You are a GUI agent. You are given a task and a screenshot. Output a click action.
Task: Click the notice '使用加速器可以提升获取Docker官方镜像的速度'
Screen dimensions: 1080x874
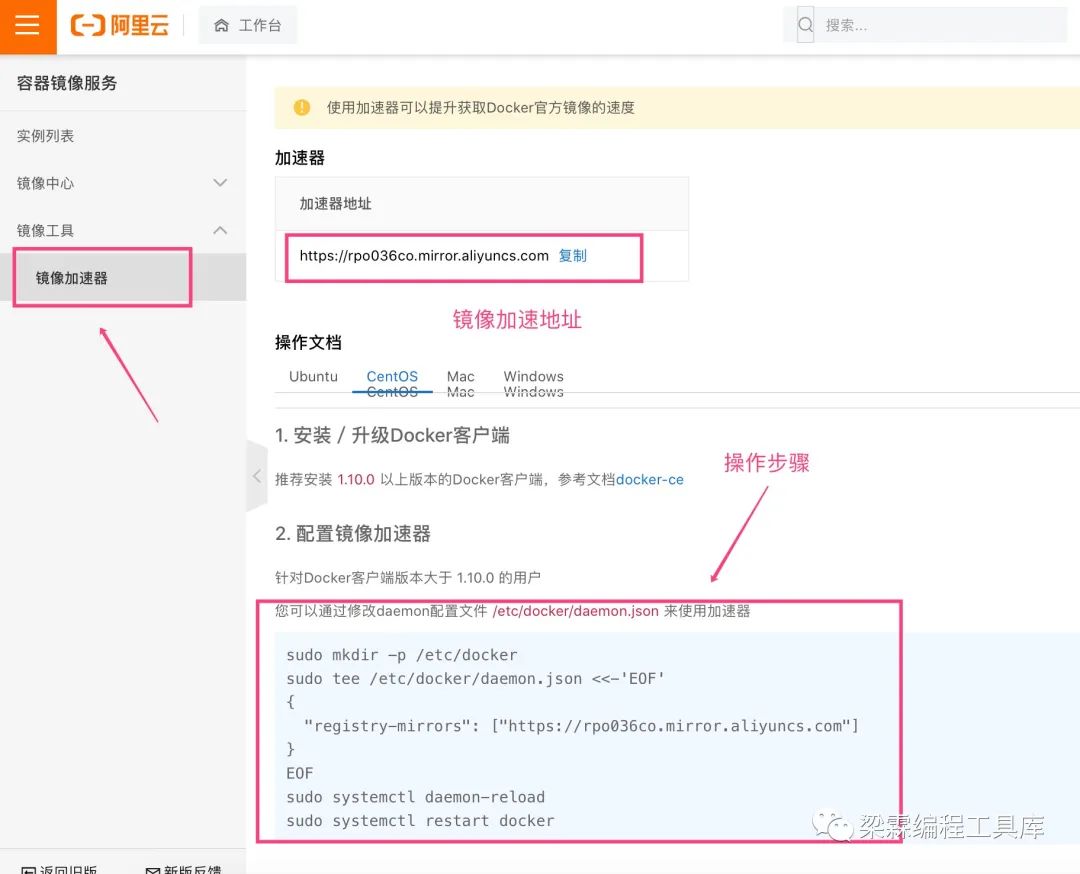point(480,107)
